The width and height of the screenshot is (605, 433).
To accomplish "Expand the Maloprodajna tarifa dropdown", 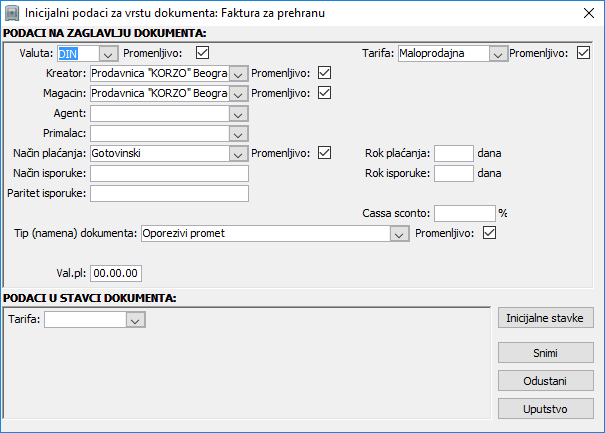I will [x=497, y=53].
